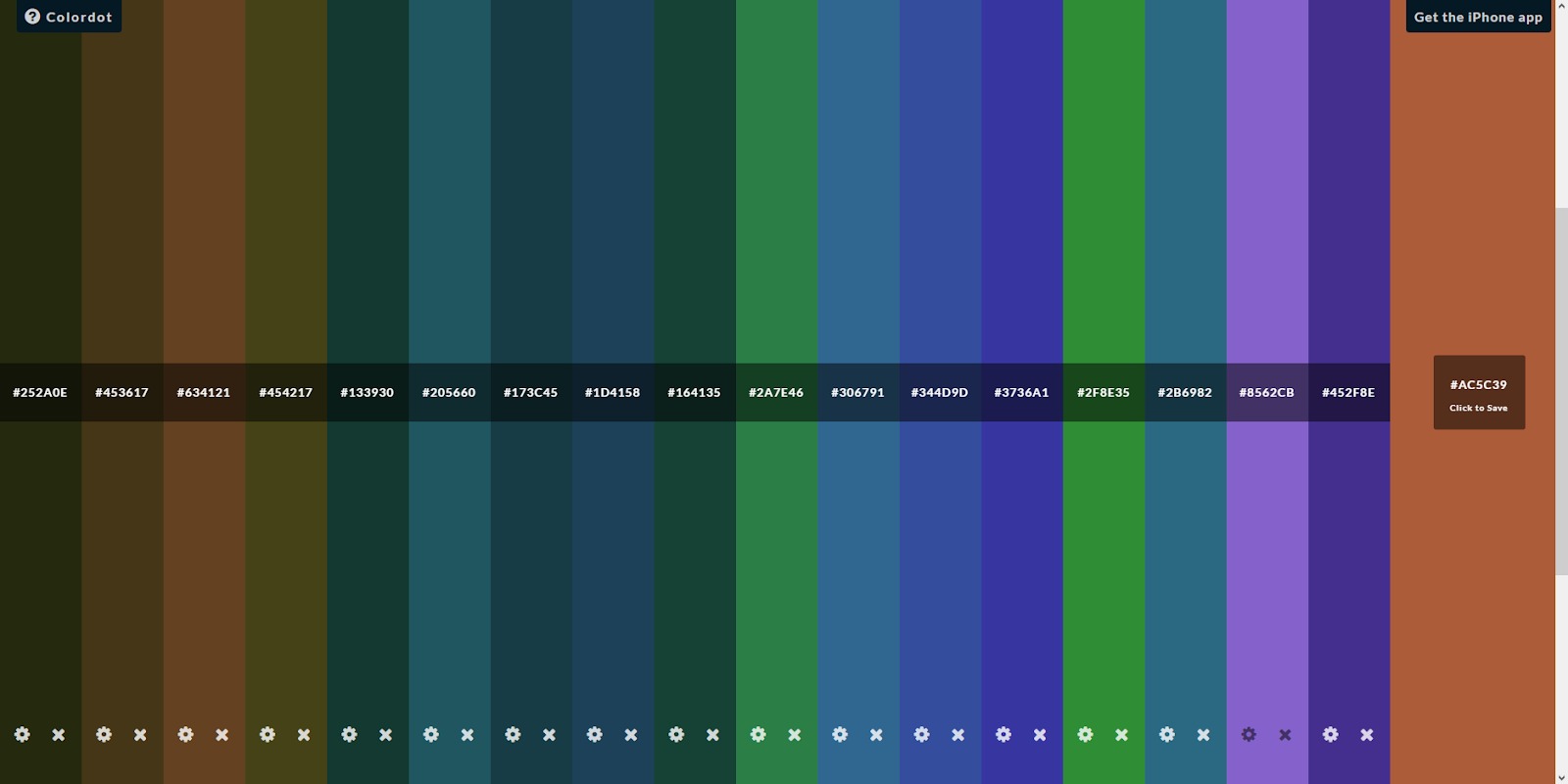
Task: Select the #454217 hex code label
Action: point(285,392)
